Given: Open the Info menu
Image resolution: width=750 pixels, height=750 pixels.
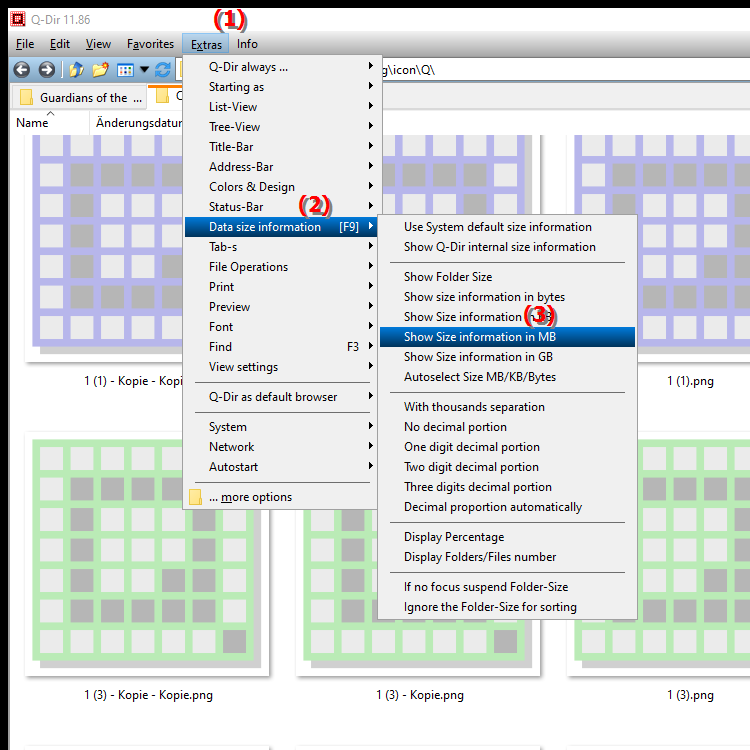Looking at the screenshot, I should [247, 44].
